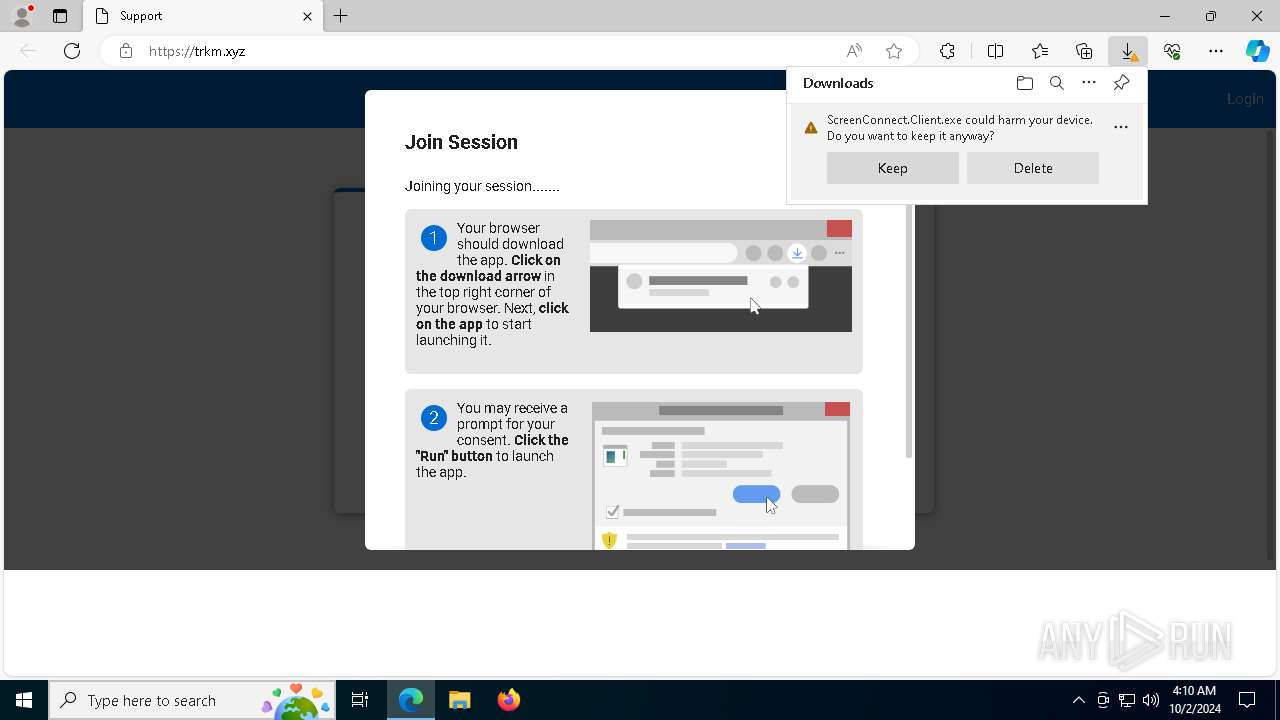
Task: Open the Copilot sidebar icon
Action: tap(1257, 51)
